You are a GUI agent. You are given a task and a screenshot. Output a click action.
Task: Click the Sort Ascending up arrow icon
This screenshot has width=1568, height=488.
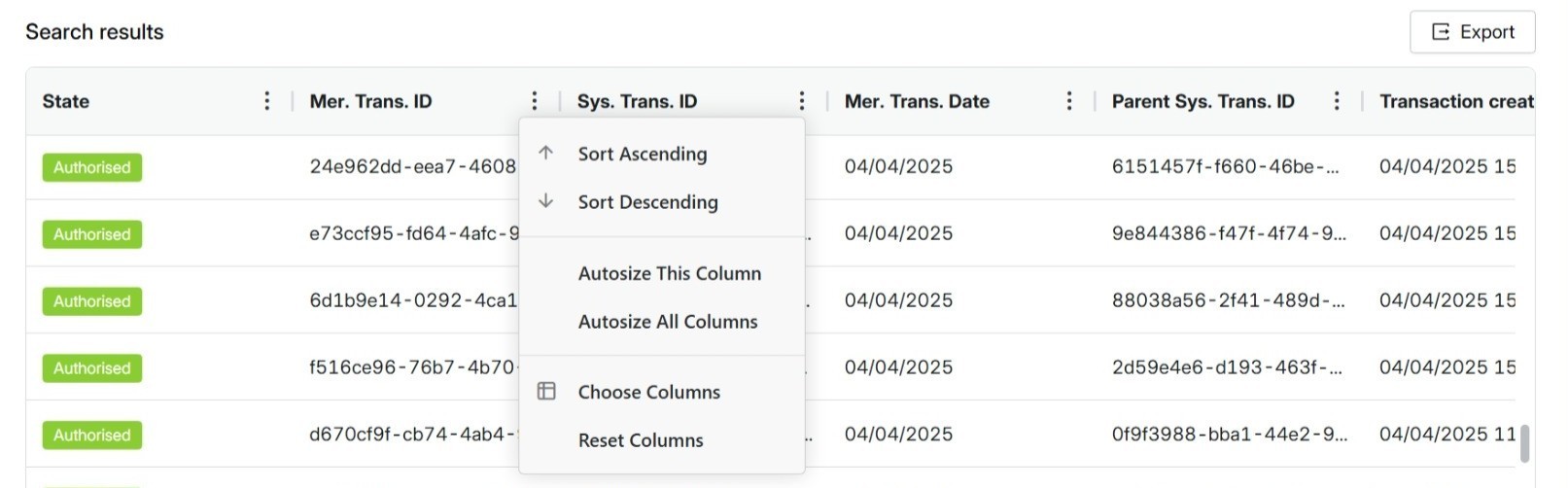click(546, 154)
